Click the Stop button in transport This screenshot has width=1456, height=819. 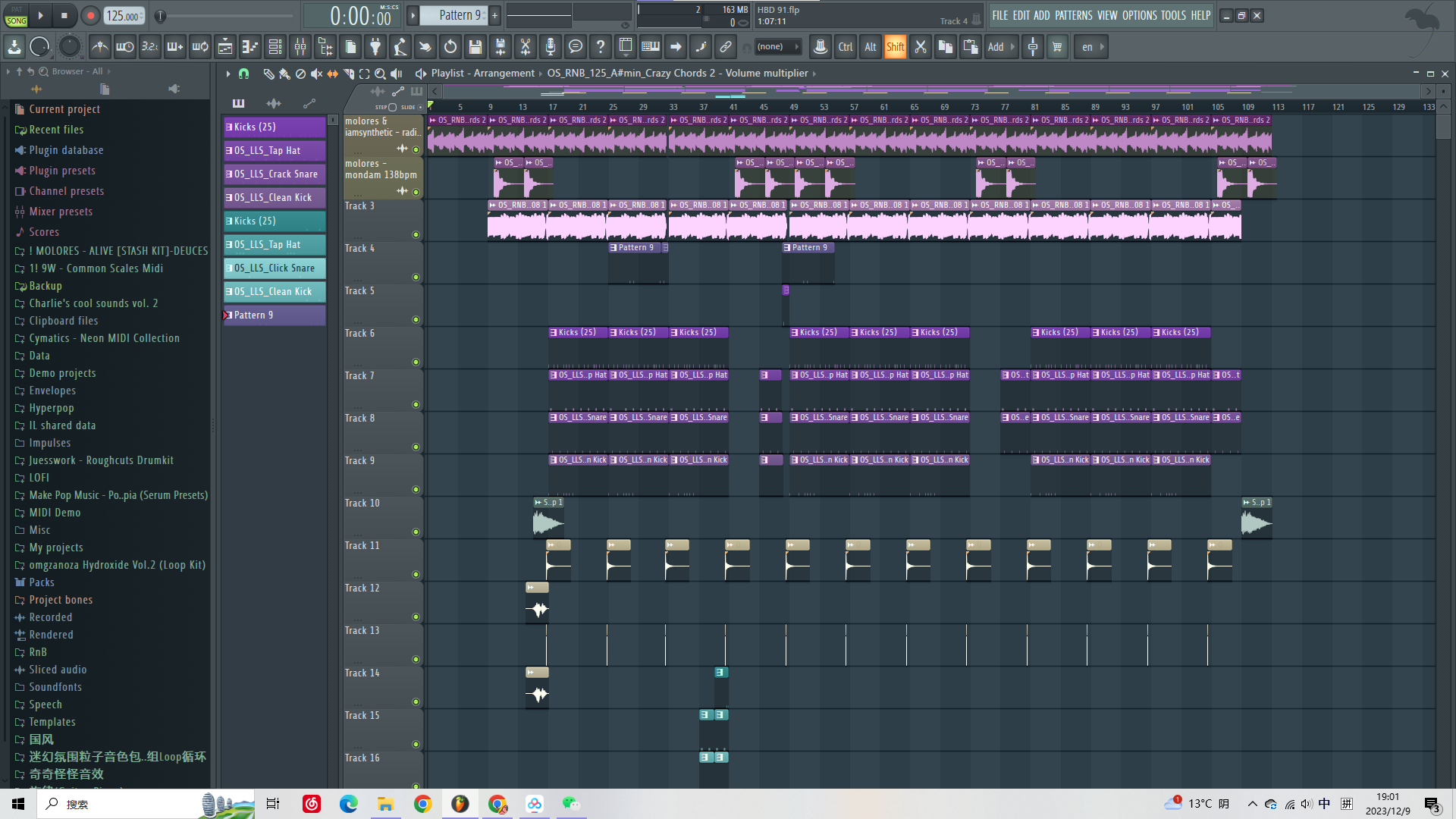tap(64, 15)
